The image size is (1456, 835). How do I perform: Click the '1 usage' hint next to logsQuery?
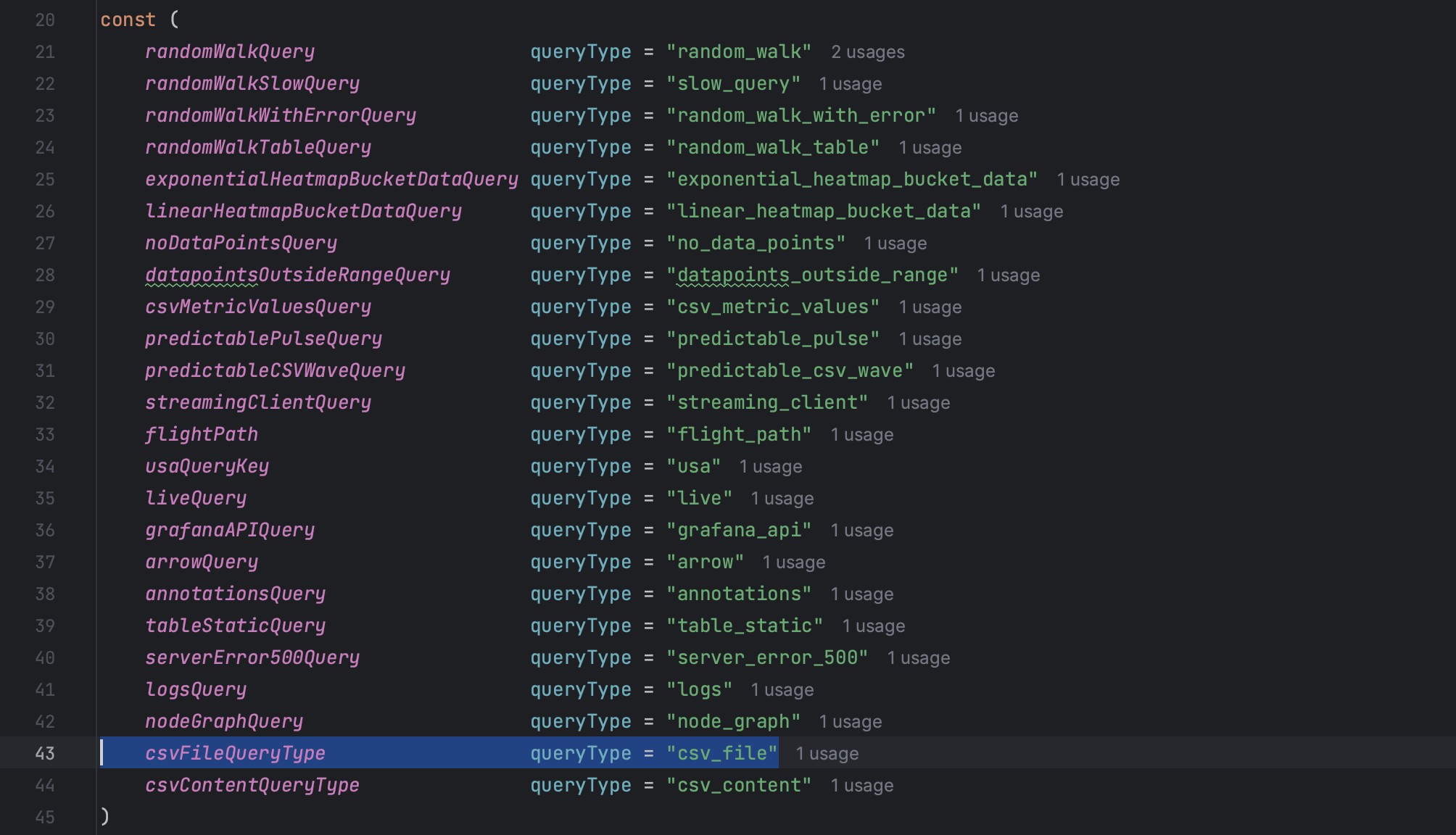click(783, 689)
